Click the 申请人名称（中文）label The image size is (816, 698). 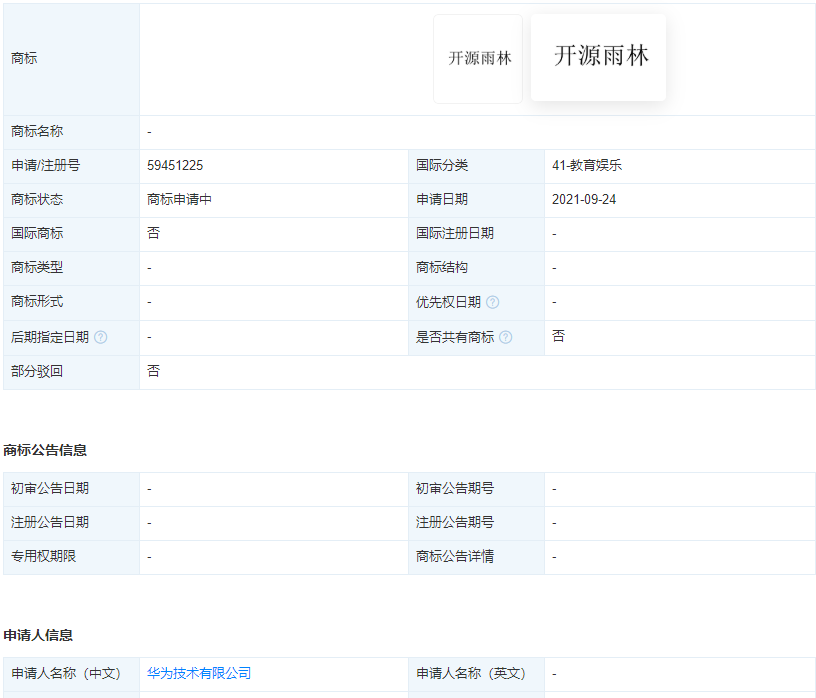point(66,673)
